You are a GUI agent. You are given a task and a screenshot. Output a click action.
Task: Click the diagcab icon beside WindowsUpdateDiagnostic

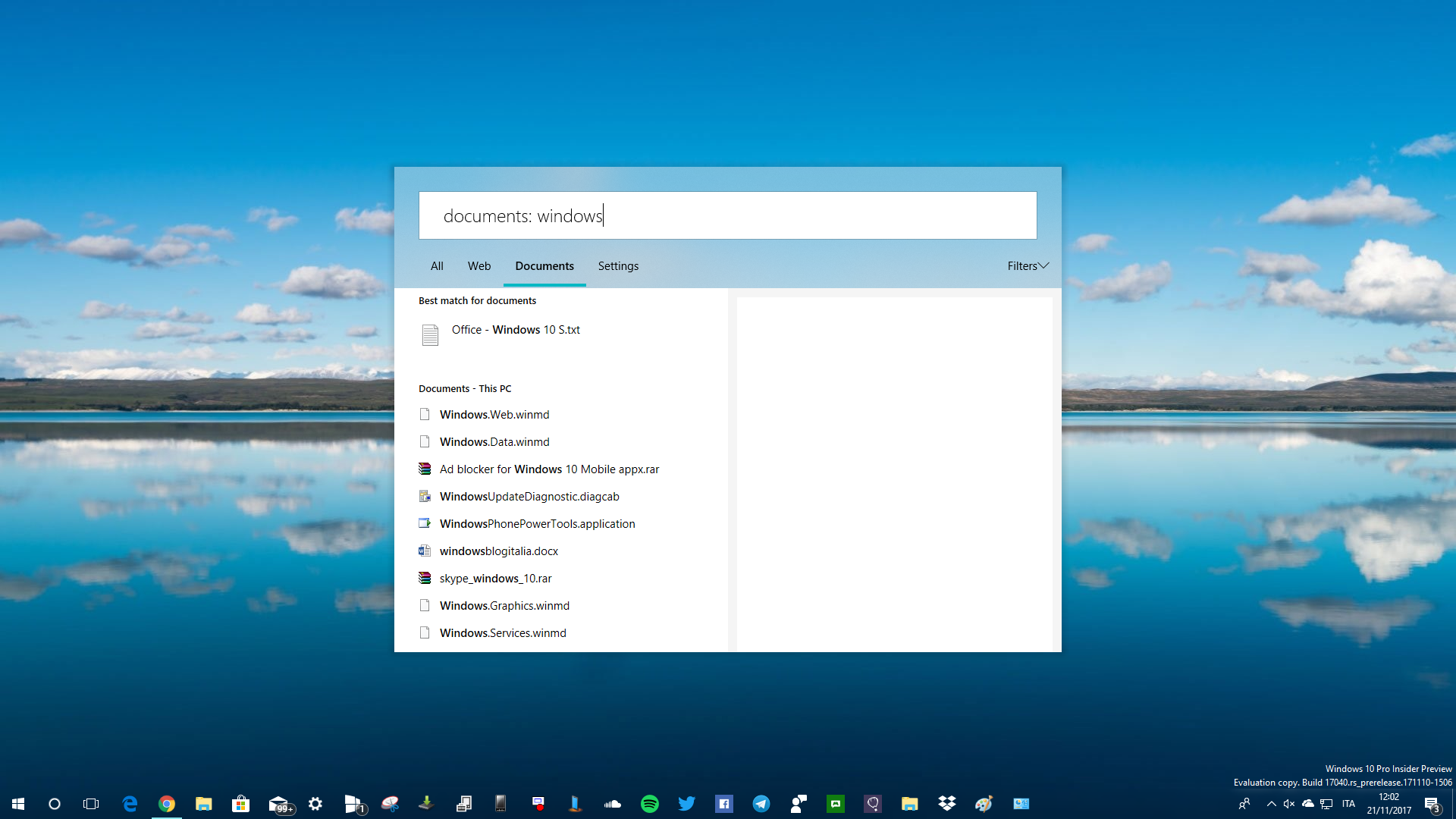425,496
